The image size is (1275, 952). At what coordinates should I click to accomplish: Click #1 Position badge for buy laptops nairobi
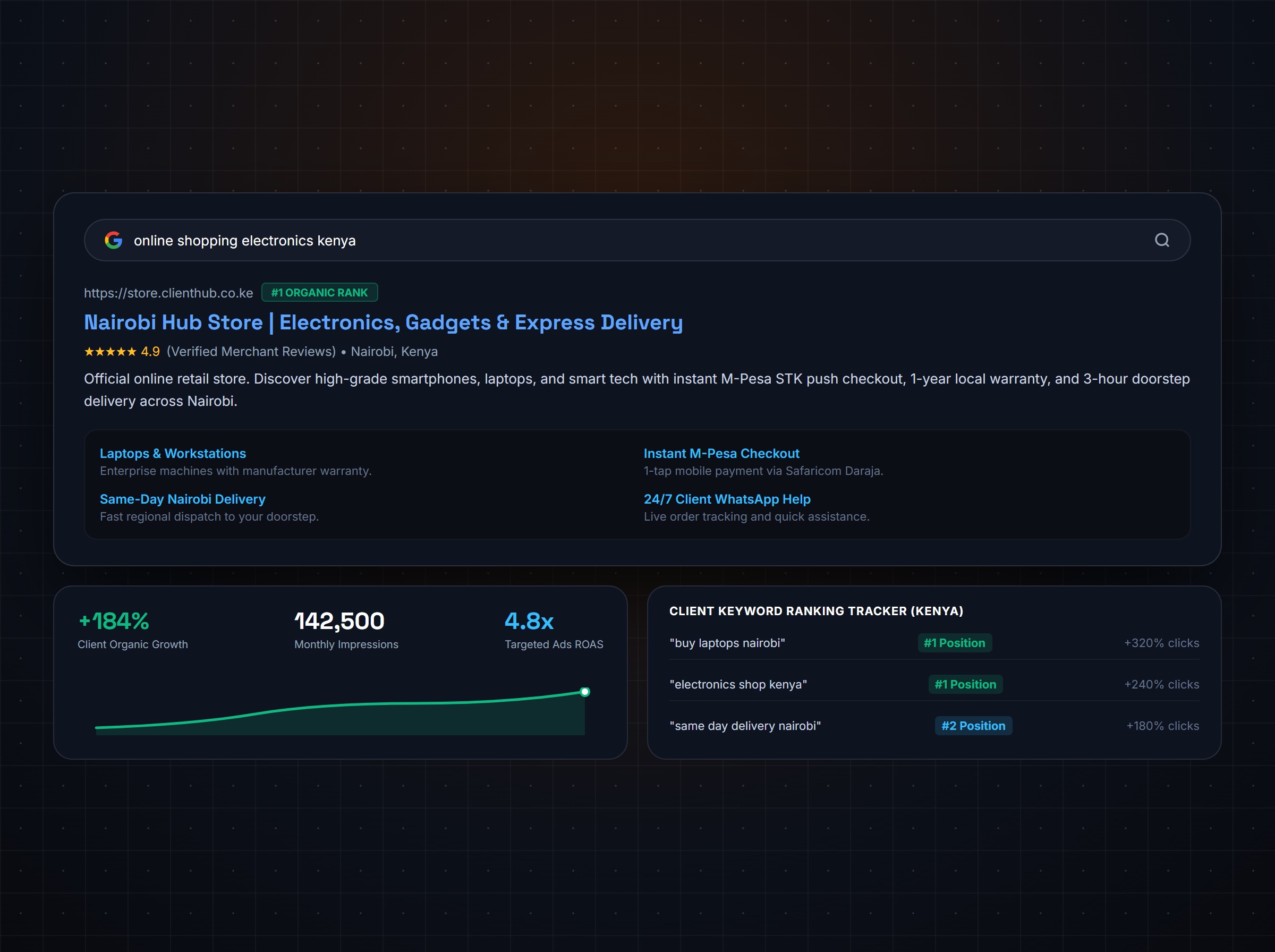coord(955,643)
